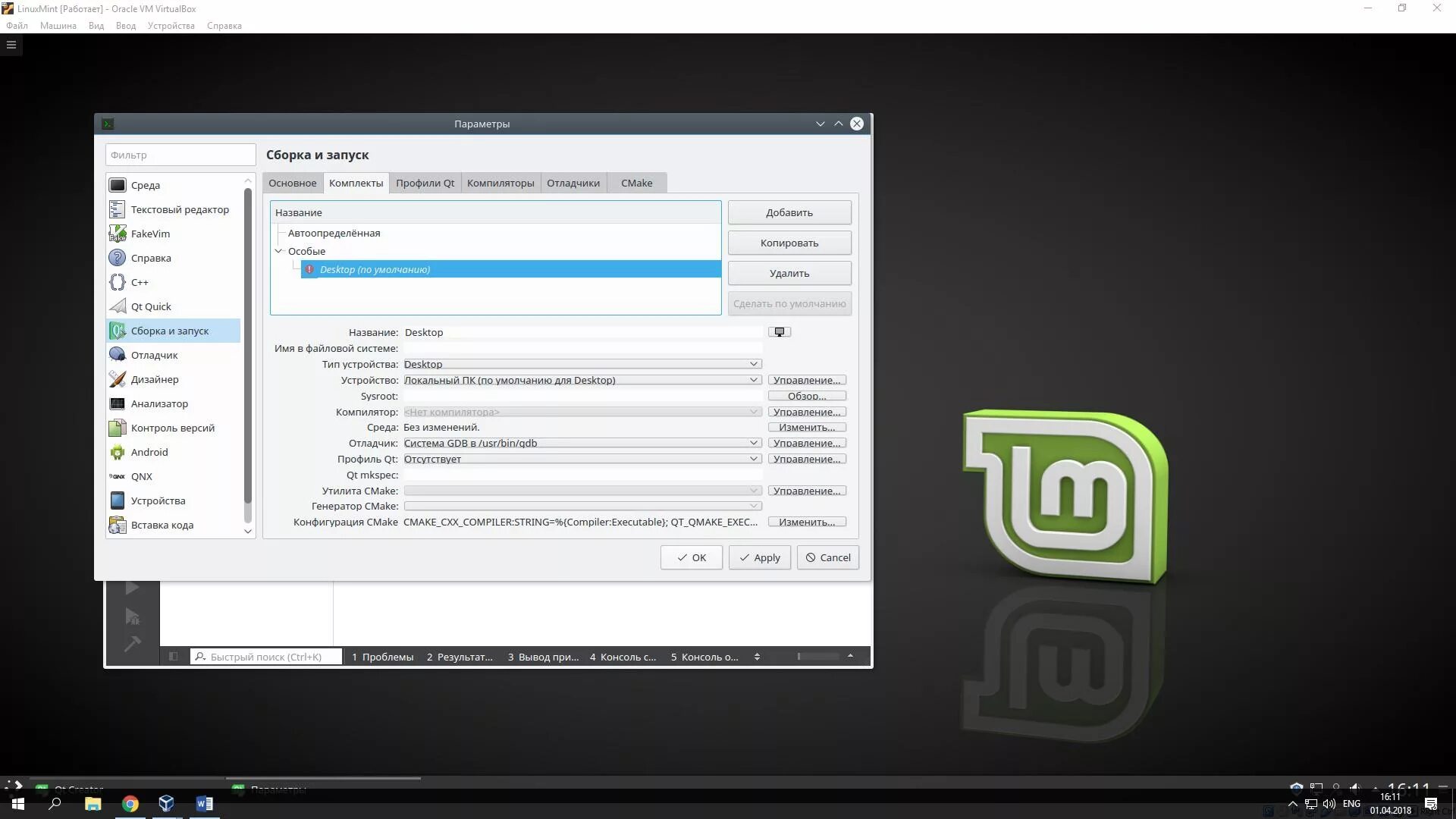The width and height of the screenshot is (1456, 819).
Task: Open the QNX settings category
Action: pyautogui.click(x=174, y=476)
